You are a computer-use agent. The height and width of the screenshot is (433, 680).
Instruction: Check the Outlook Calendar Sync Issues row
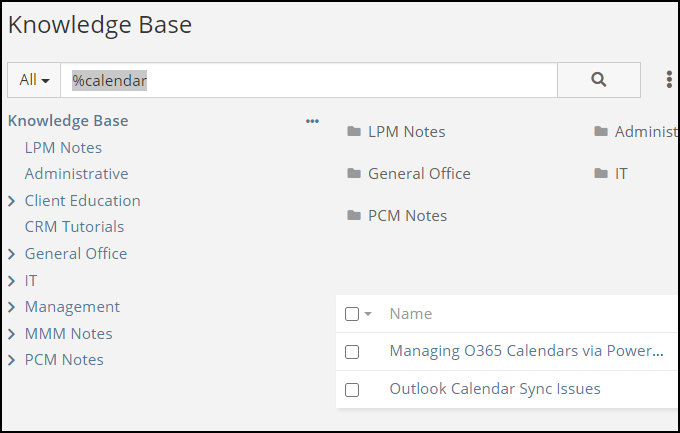[352, 390]
